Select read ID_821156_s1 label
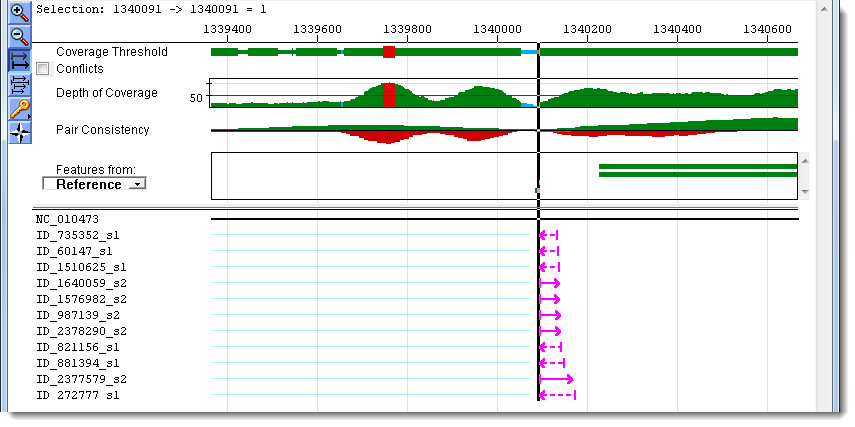 click(77, 347)
